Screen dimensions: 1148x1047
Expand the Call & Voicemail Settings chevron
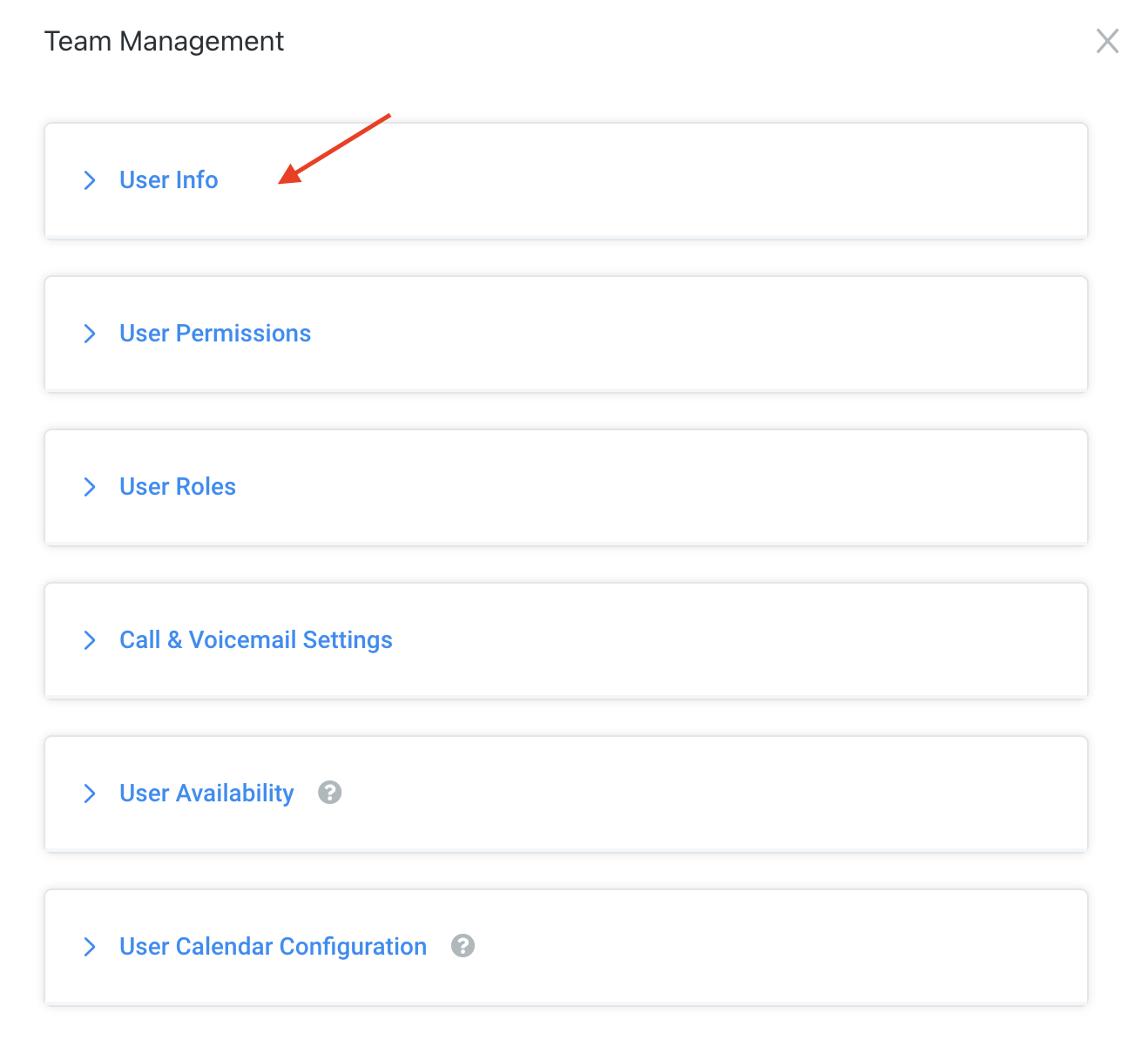tap(89, 640)
